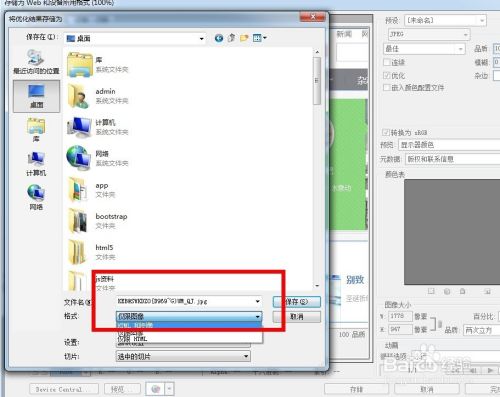The height and width of the screenshot is (397, 500).
Task: Click the 预览 button at bottom left
Action: click(122, 389)
